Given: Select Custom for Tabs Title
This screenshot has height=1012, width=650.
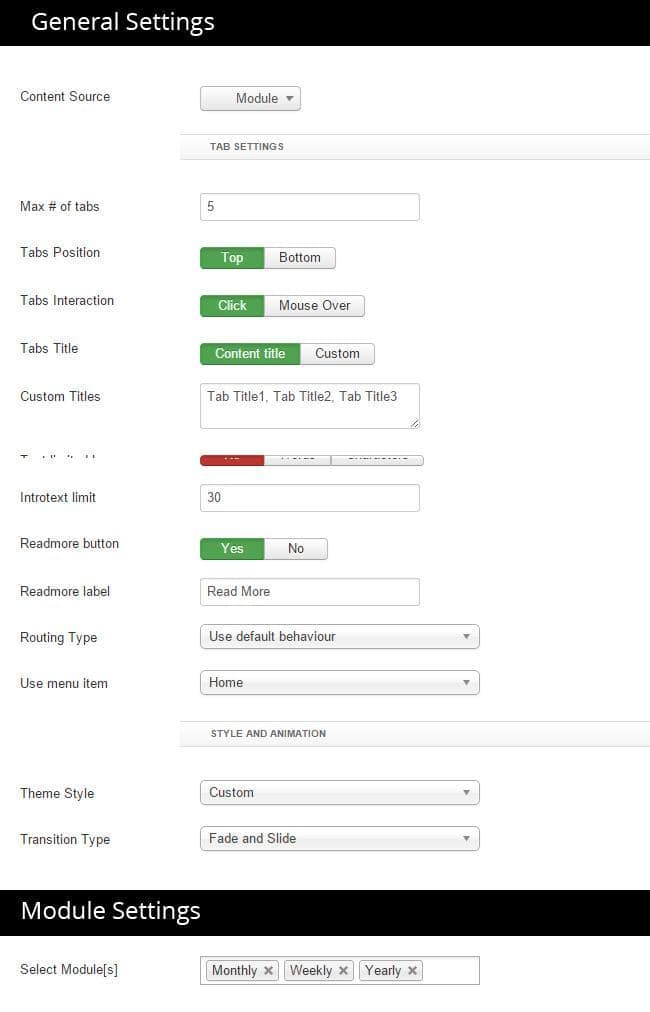Looking at the screenshot, I should tap(338, 353).
